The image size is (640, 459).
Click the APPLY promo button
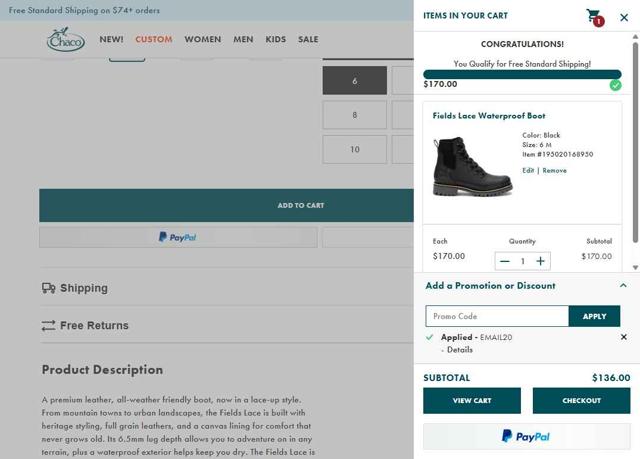[594, 316]
